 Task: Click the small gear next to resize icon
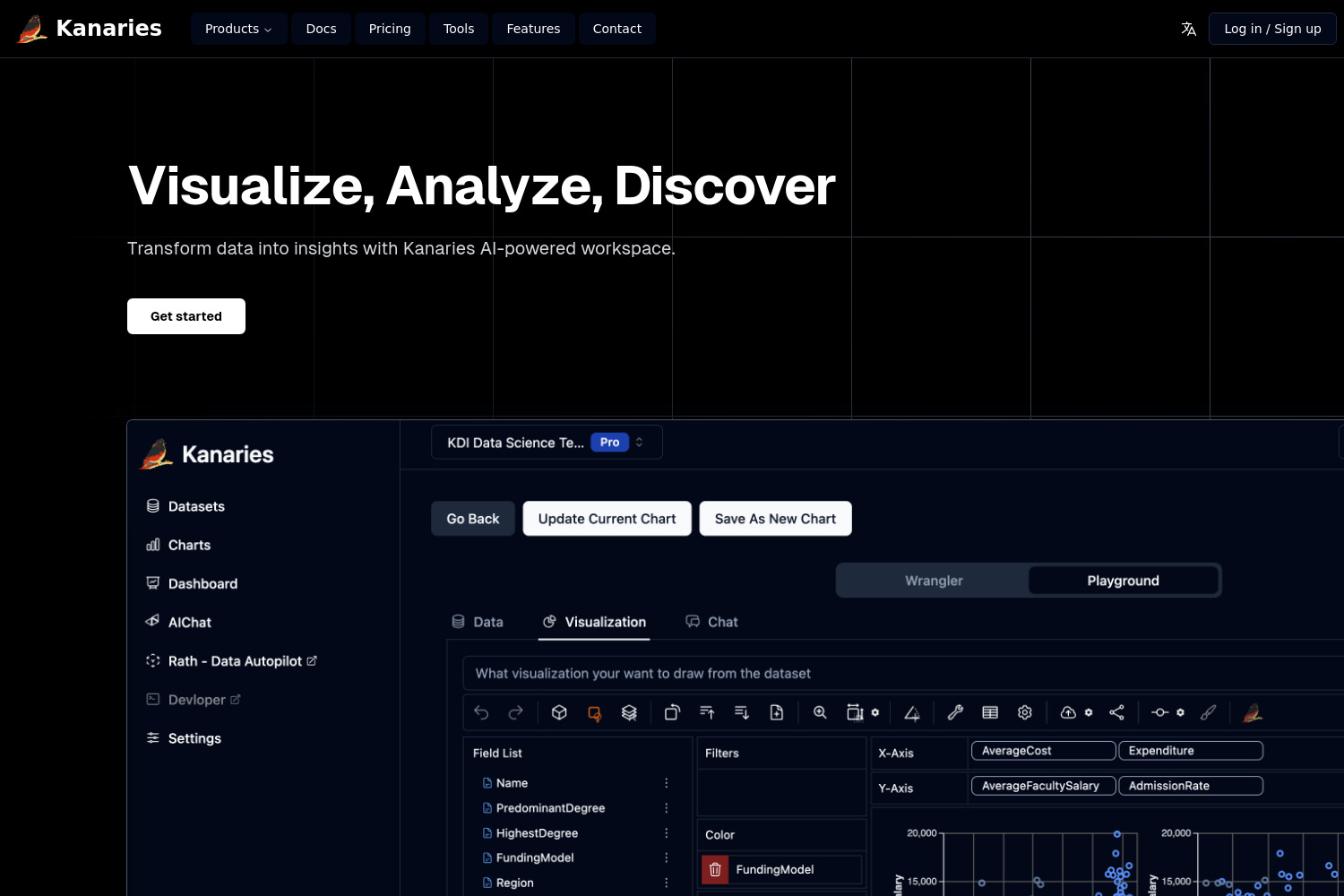tap(875, 712)
